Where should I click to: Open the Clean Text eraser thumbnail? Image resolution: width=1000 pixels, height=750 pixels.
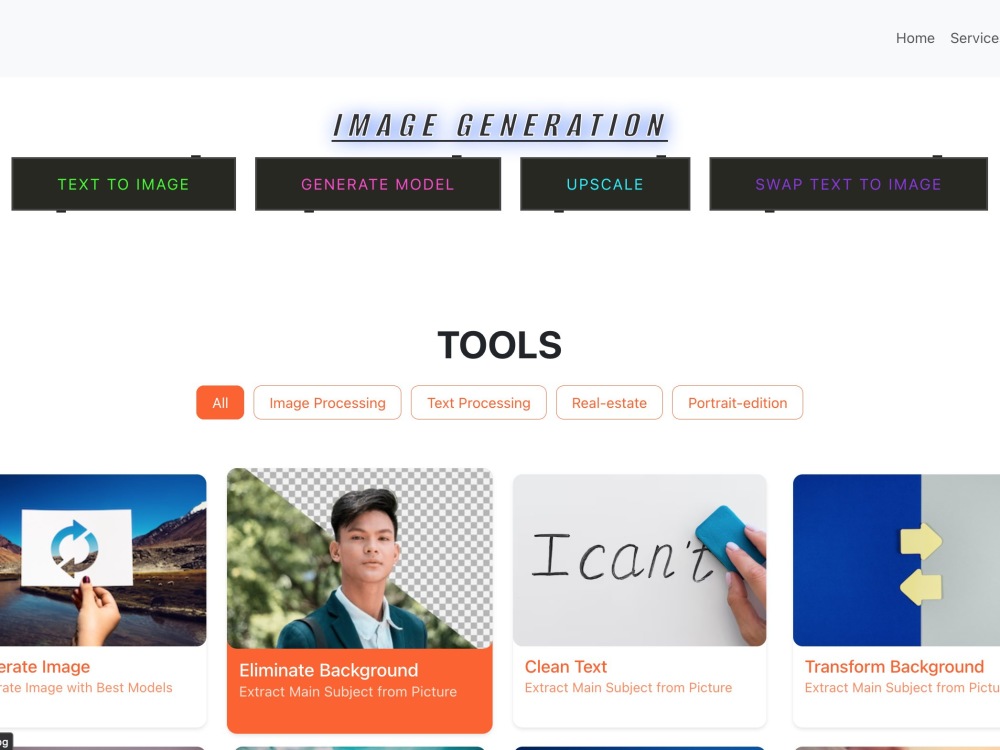click(x=639, y=560)
